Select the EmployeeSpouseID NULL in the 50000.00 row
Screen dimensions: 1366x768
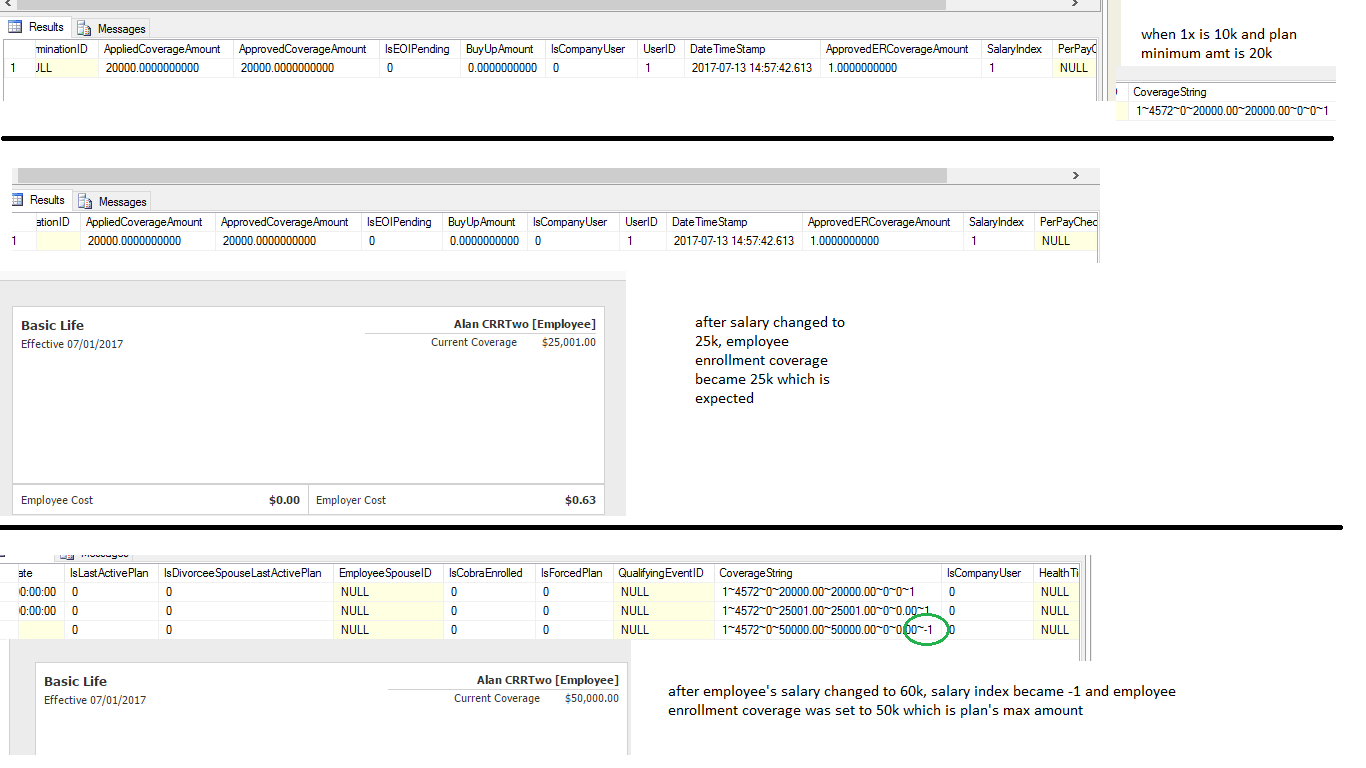tap(388, 630)
